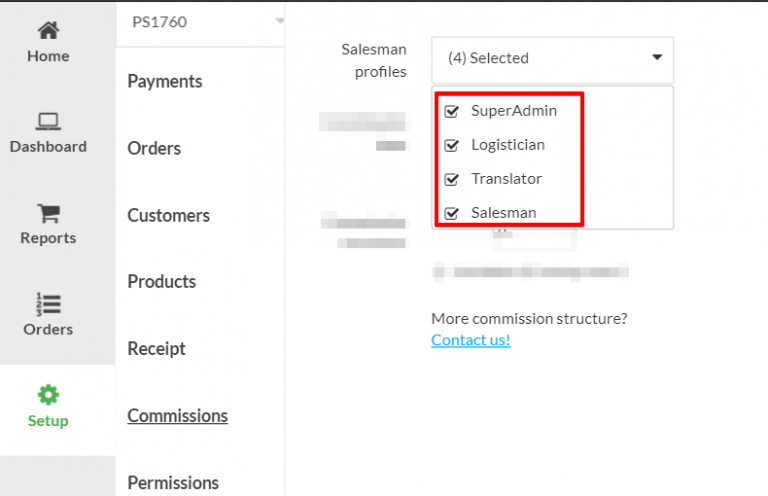Screen dimensions: 768x496
Task: Uncheck the Logistician profile checkbox
Action: click(x=451, y=145)
